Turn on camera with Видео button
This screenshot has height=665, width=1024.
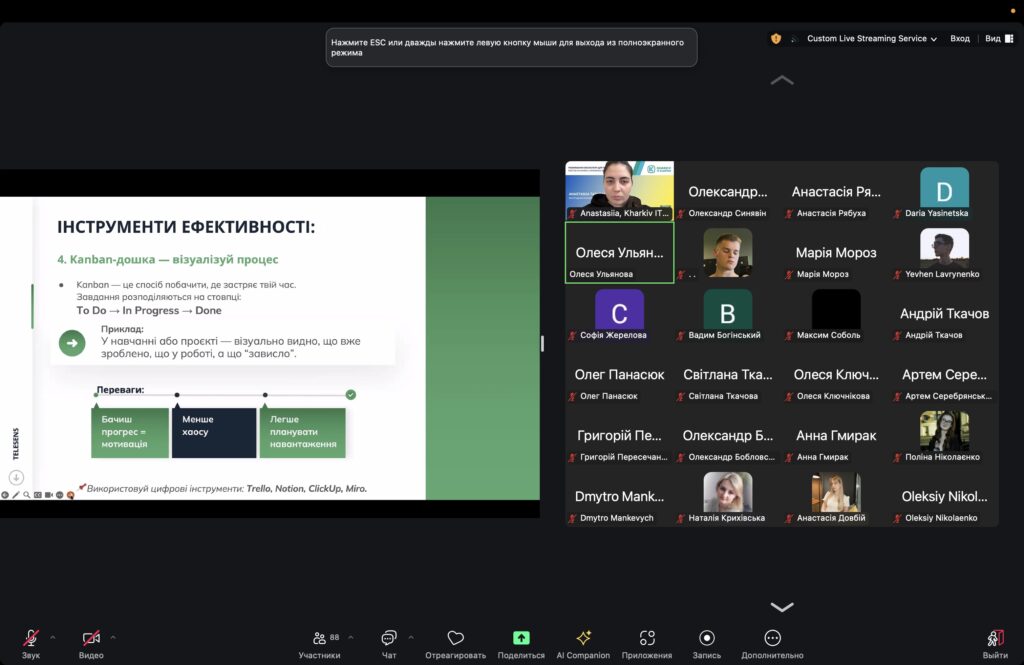[91, 638]
